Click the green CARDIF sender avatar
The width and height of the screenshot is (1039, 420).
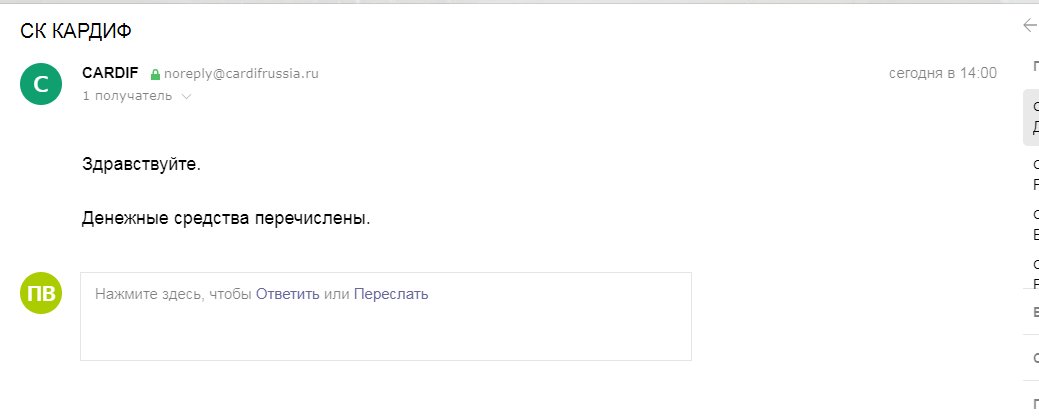point(41,85)
